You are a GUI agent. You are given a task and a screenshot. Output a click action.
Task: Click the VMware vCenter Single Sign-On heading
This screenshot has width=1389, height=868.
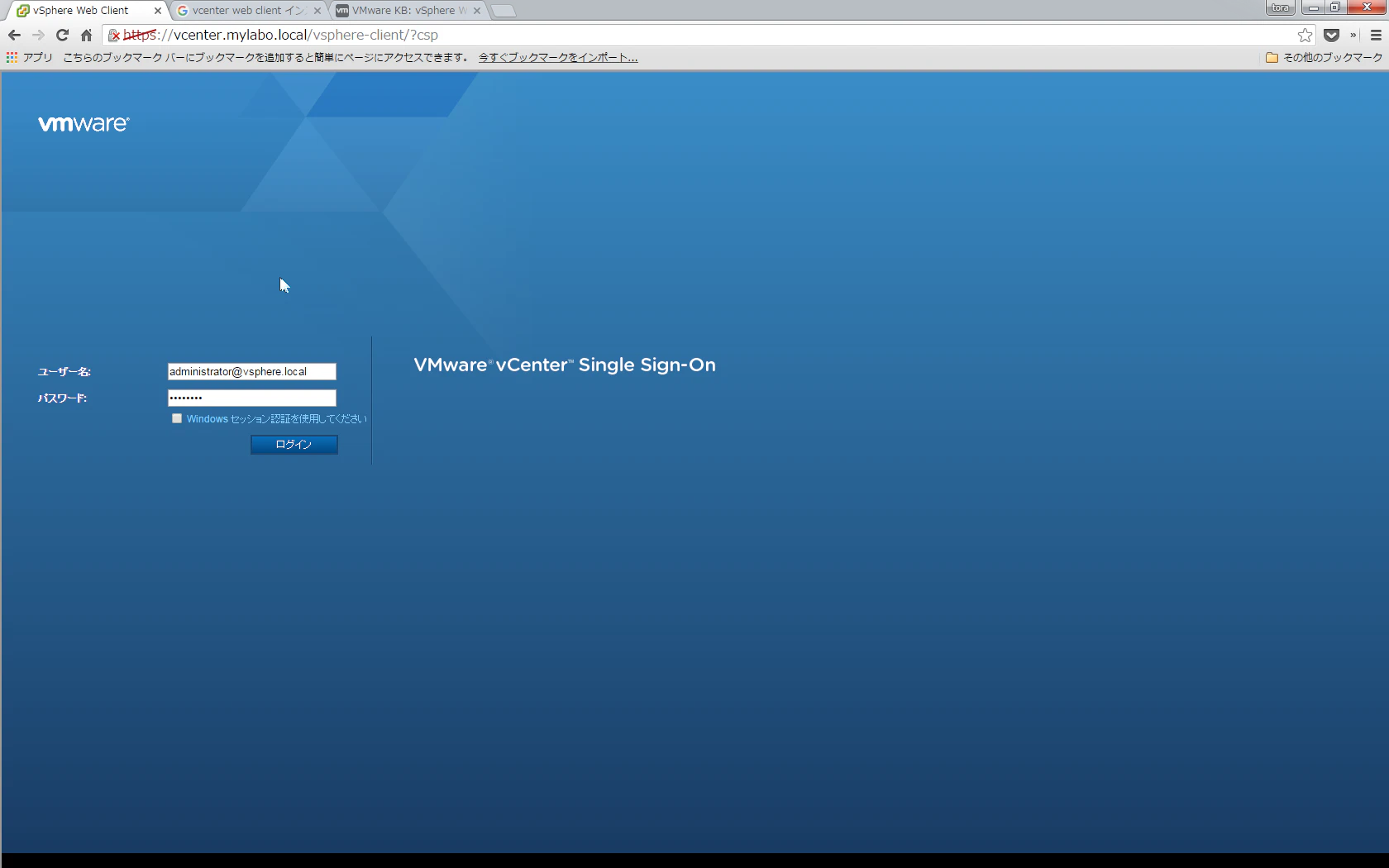[x=565, y=365]
